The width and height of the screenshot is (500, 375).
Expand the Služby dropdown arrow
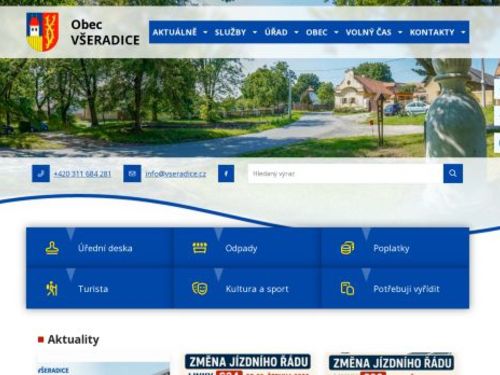click(255, 32)
